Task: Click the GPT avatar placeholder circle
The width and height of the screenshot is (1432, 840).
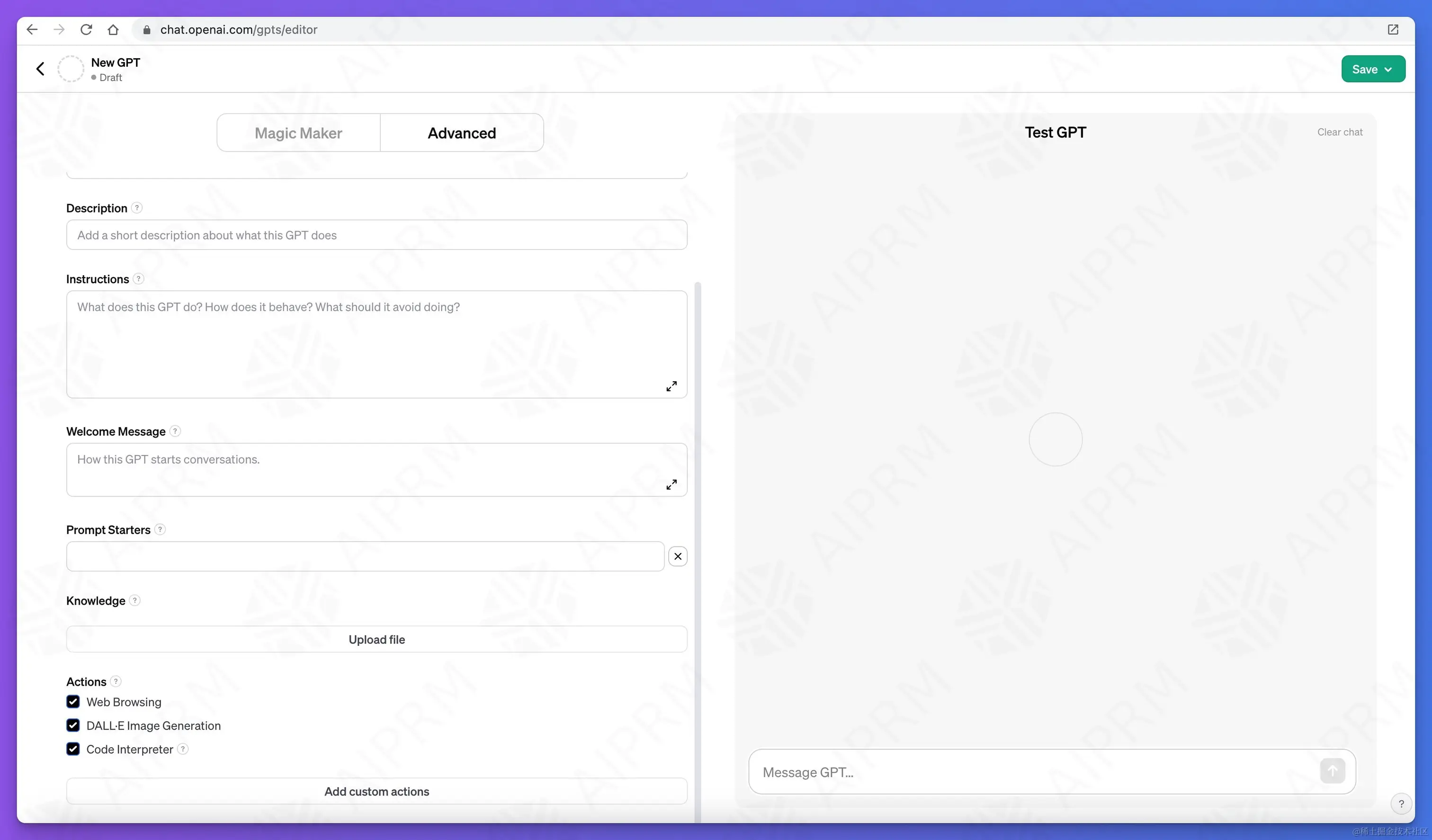Action: click(x=71, y=69)
